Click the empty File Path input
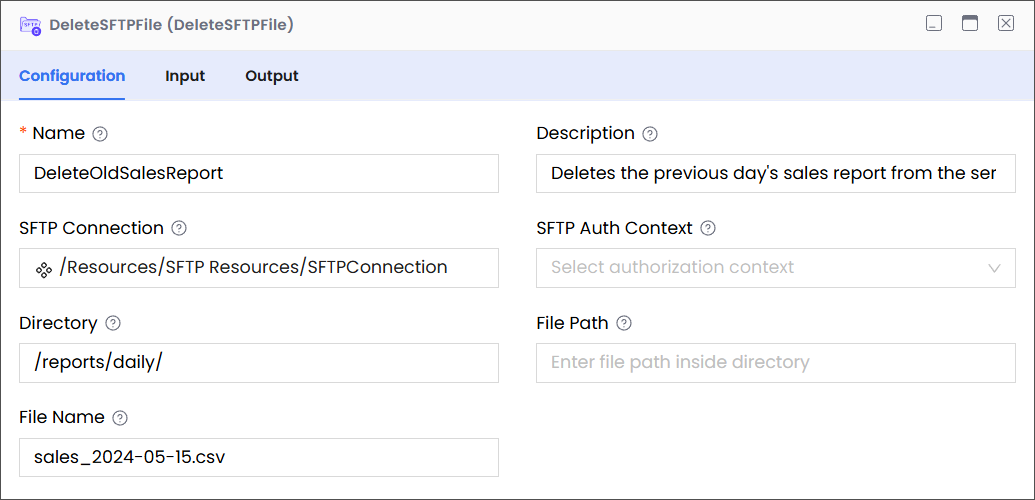 coord(775,363)
